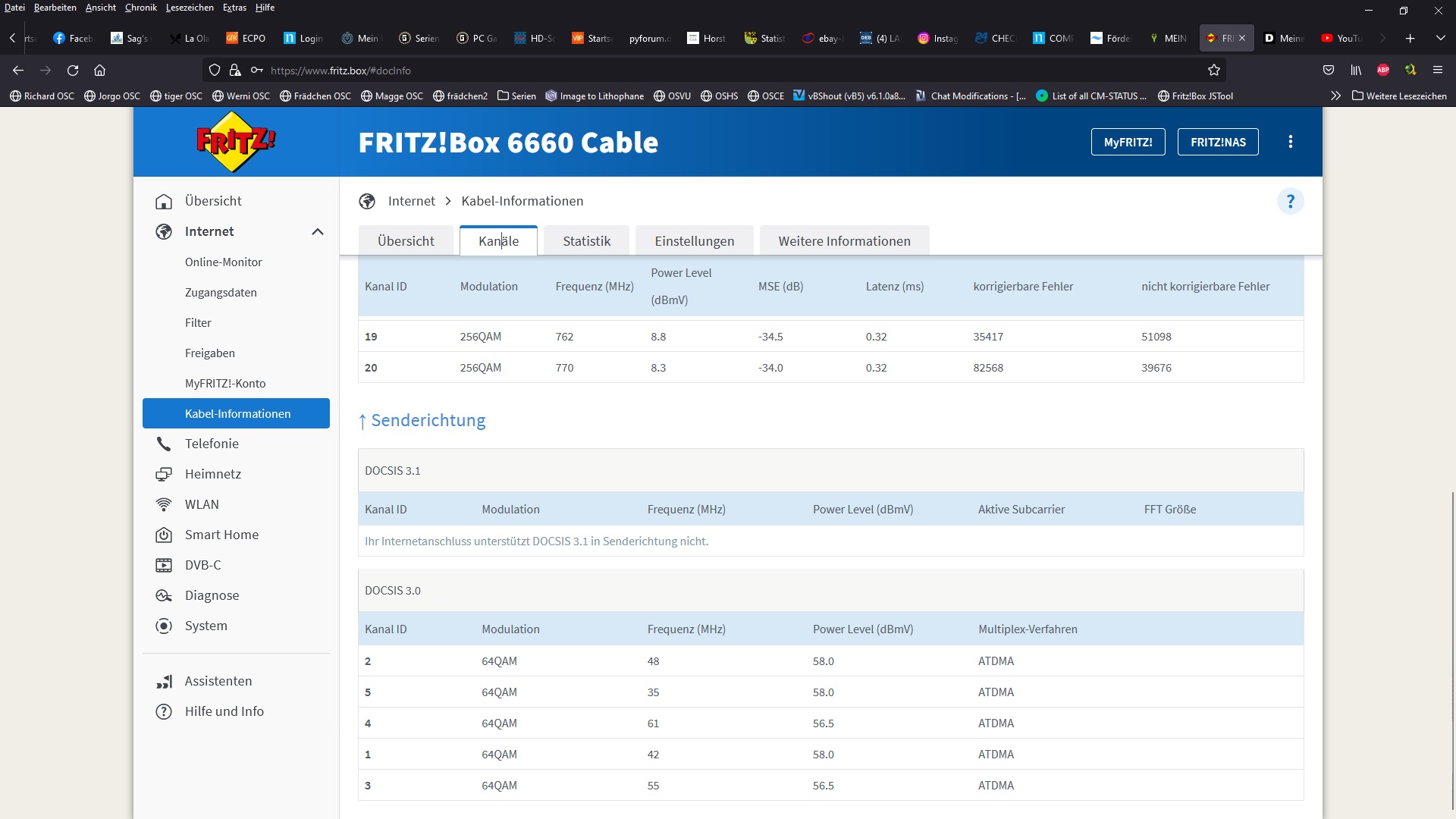Collapse the Internet menu chevron
Image resolution: width=1456 pixels, height=819 pixels.
[318, 231]
